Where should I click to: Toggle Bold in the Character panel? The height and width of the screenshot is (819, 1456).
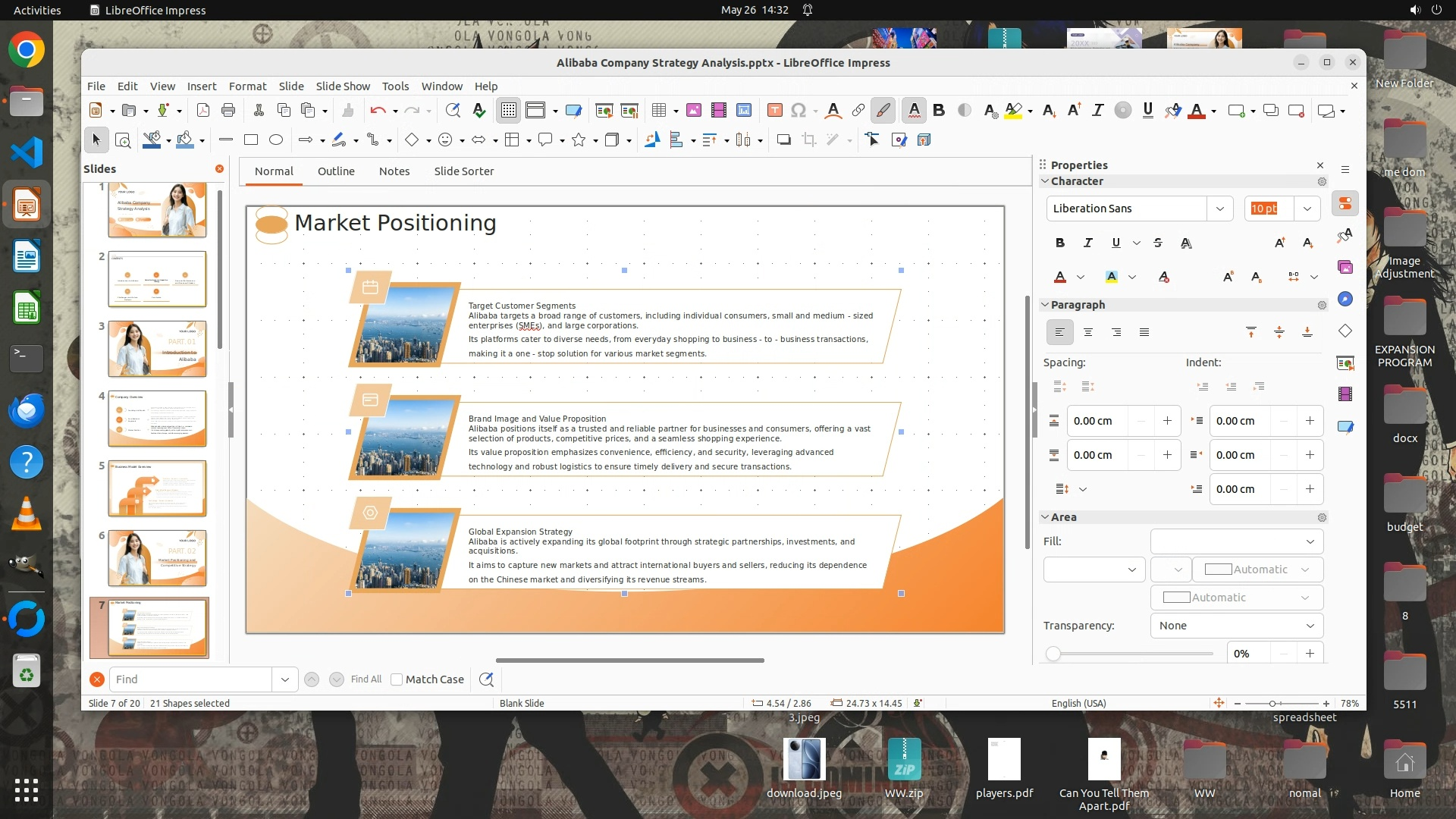click(x=1059, y=243)
